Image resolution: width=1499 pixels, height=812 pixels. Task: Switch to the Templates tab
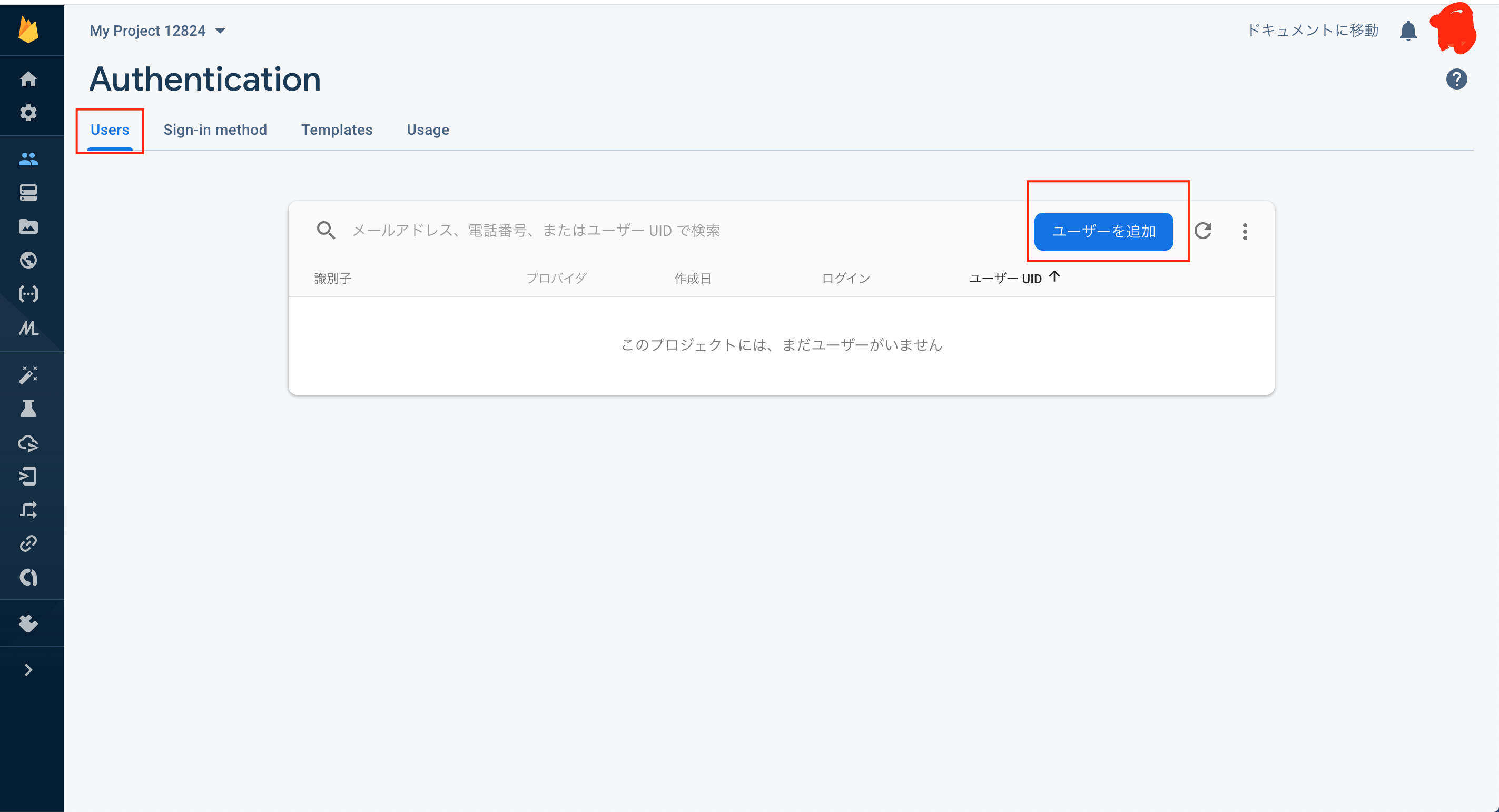(337, 130)
